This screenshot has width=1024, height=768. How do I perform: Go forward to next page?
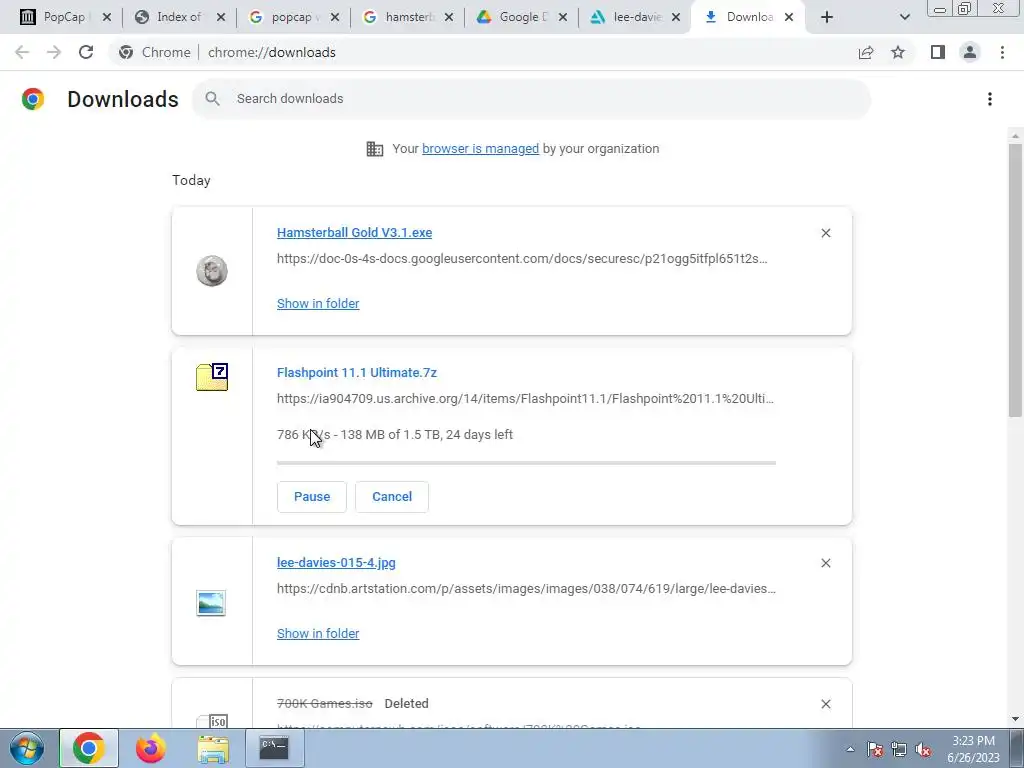(54, 52)
